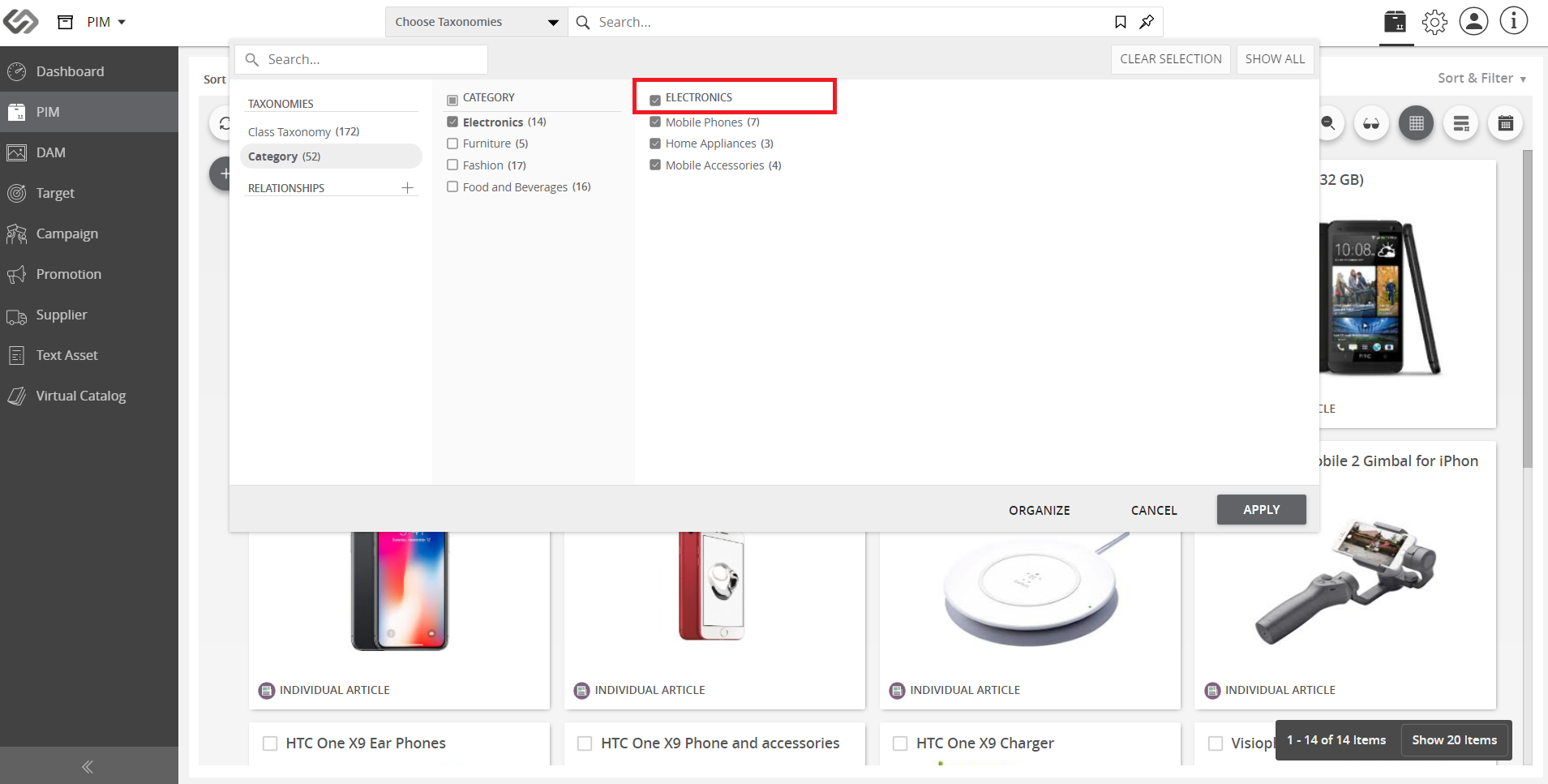The height and width of the screenshot is (784, 1548).
Task: Toggle the Electronics (14) checkbox
Action: tap(452, 122)
